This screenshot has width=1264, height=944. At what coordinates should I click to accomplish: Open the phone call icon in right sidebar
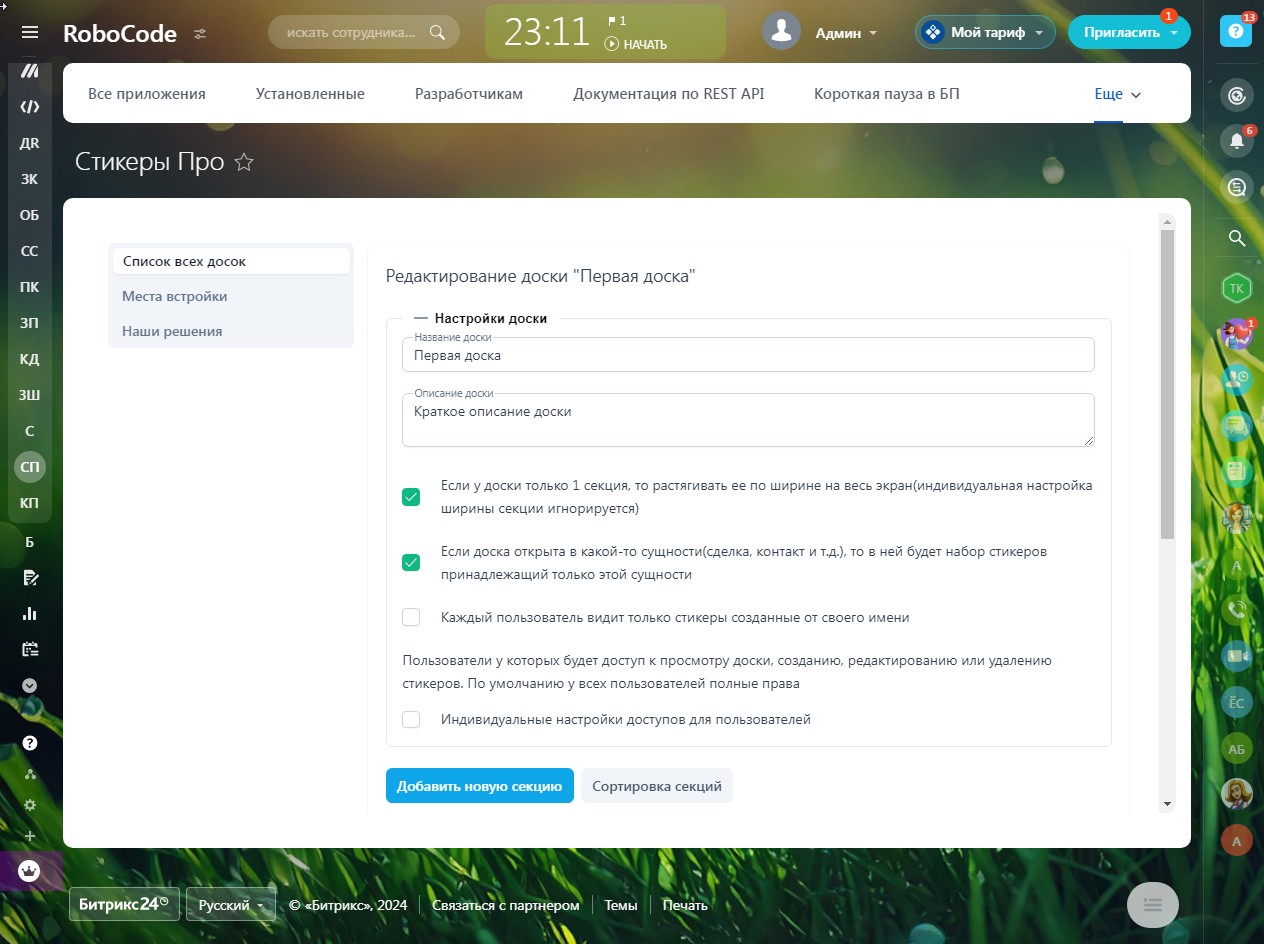pyautogui.click(x=1237, y=609)
